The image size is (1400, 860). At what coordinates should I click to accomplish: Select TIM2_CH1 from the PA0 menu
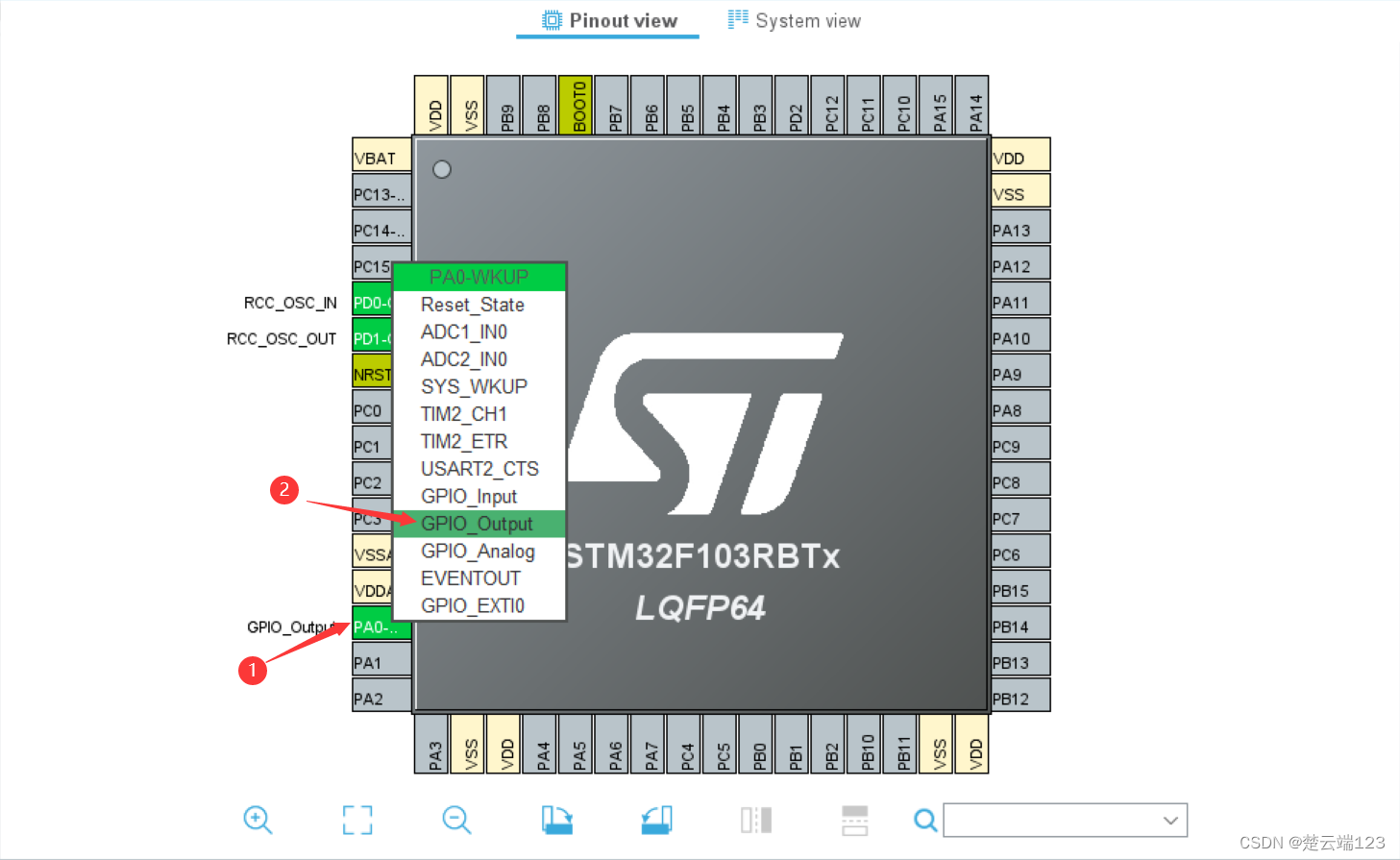(464, 414)
